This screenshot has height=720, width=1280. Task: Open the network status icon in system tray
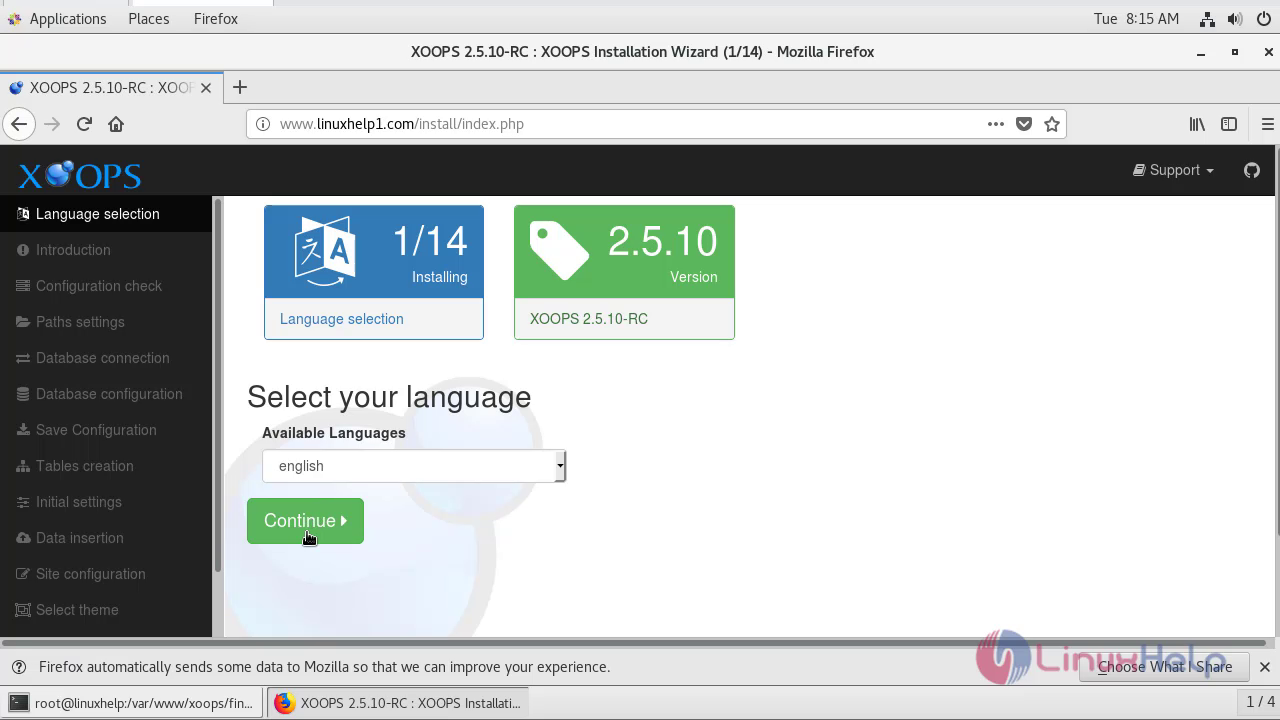[x=1207, y=19]
